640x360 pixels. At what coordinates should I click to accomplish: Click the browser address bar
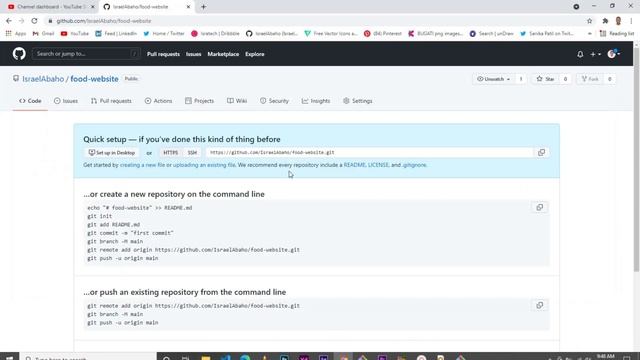[314, 21]
